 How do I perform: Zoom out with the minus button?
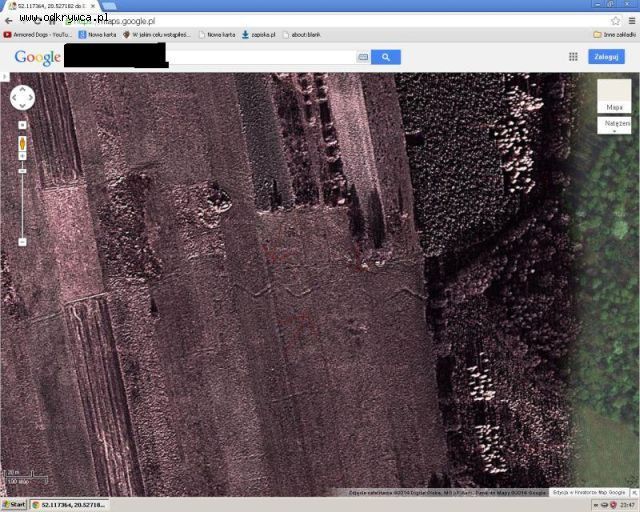point(22,242)
